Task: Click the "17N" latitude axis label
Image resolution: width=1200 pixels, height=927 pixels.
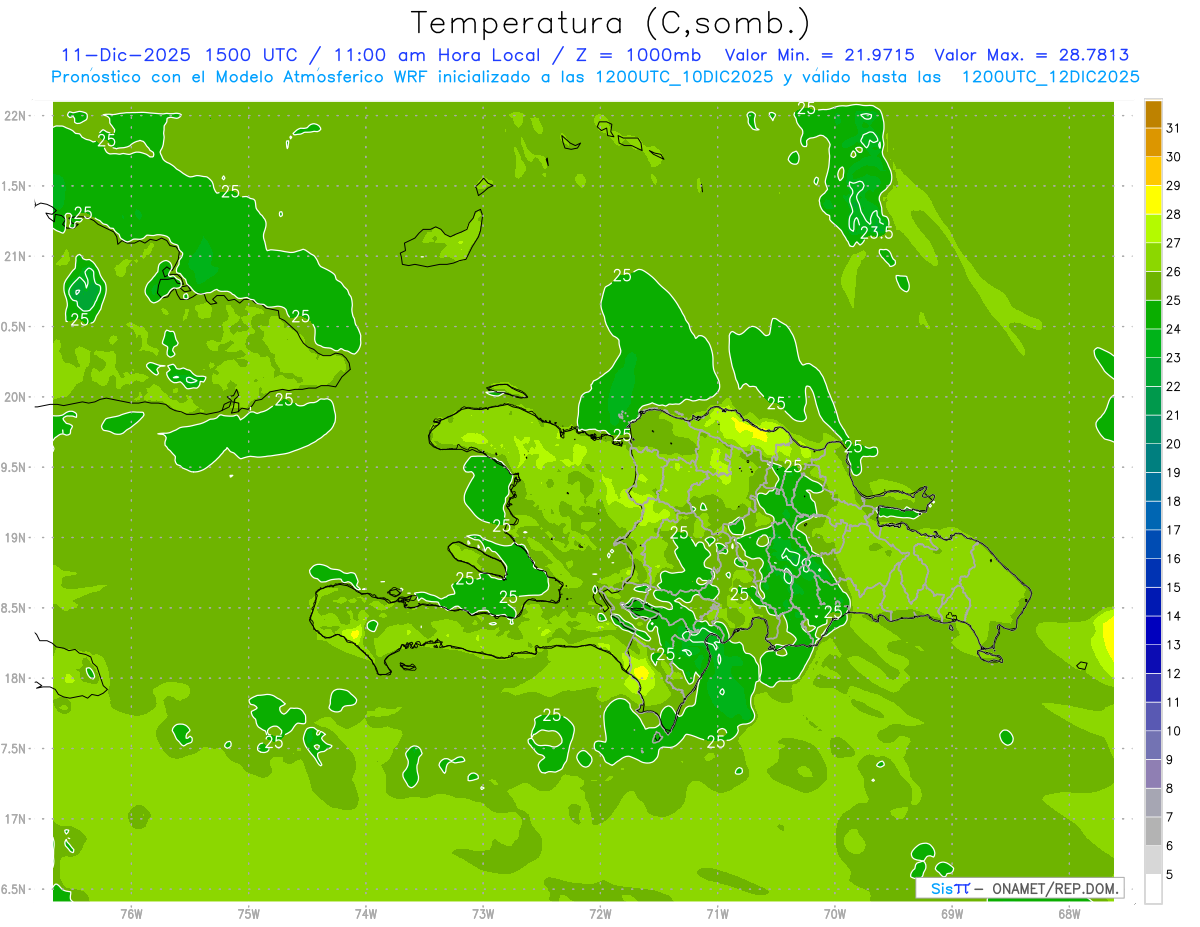Action: [16, 819]
